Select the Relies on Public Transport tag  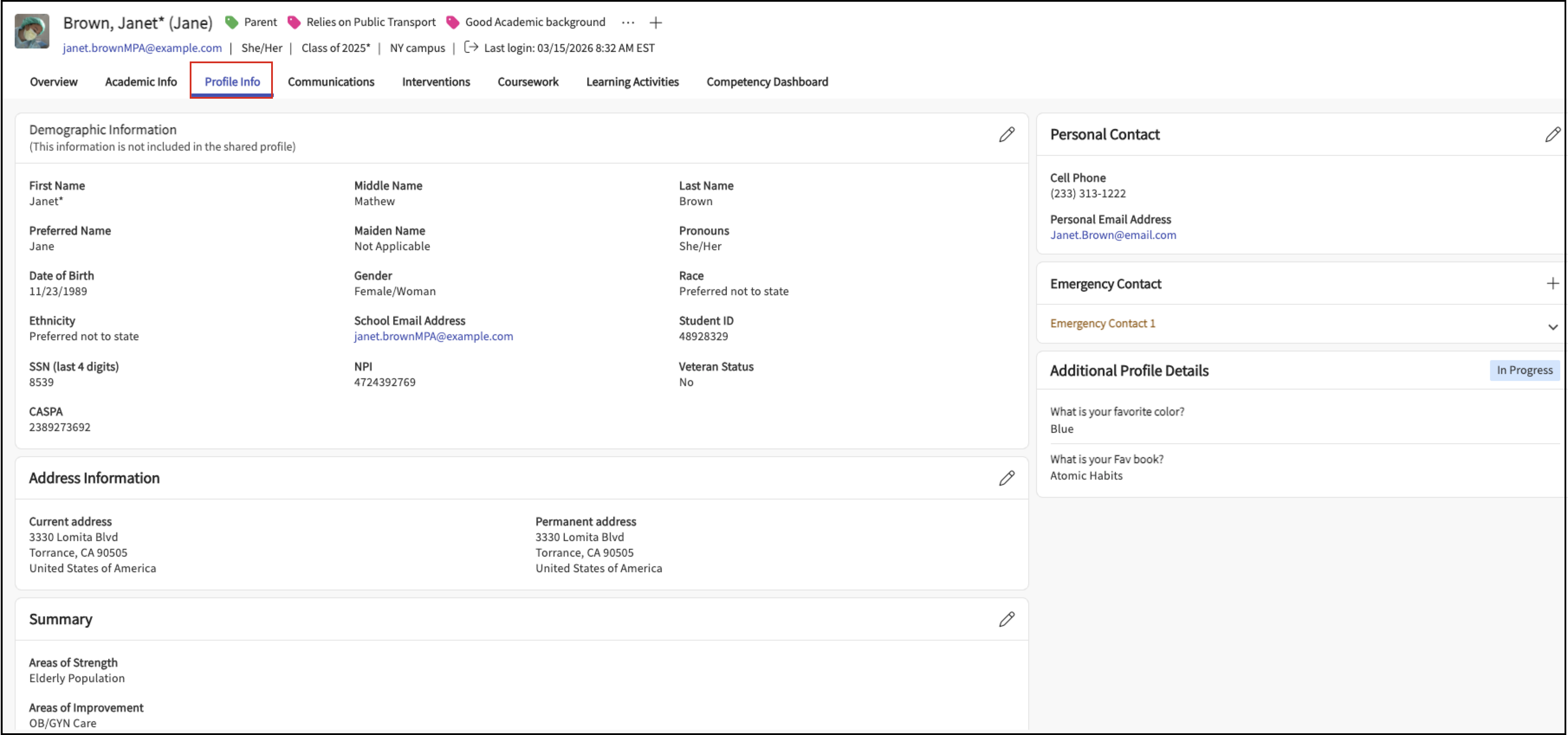pos(370,23)
